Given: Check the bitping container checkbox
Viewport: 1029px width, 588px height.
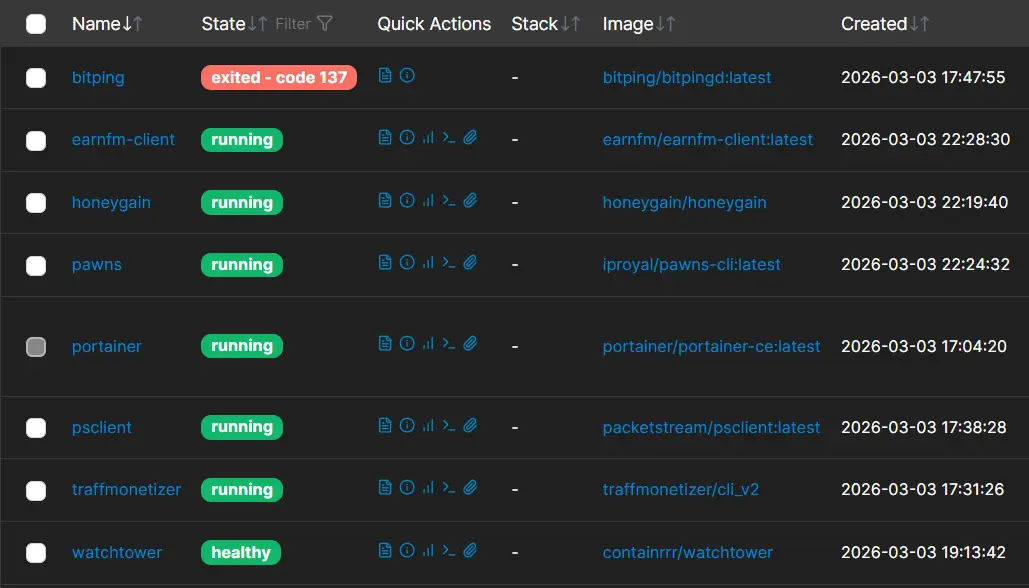Looking at the screenshot, I should pyautogui.click(x=36, y=78).
